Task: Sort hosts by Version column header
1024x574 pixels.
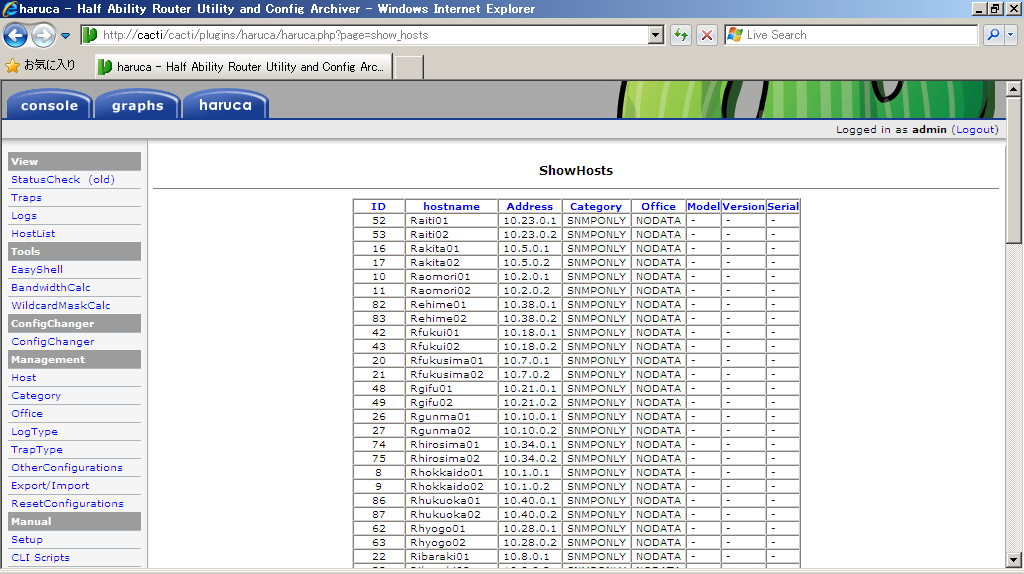Action: coord(743,206)
